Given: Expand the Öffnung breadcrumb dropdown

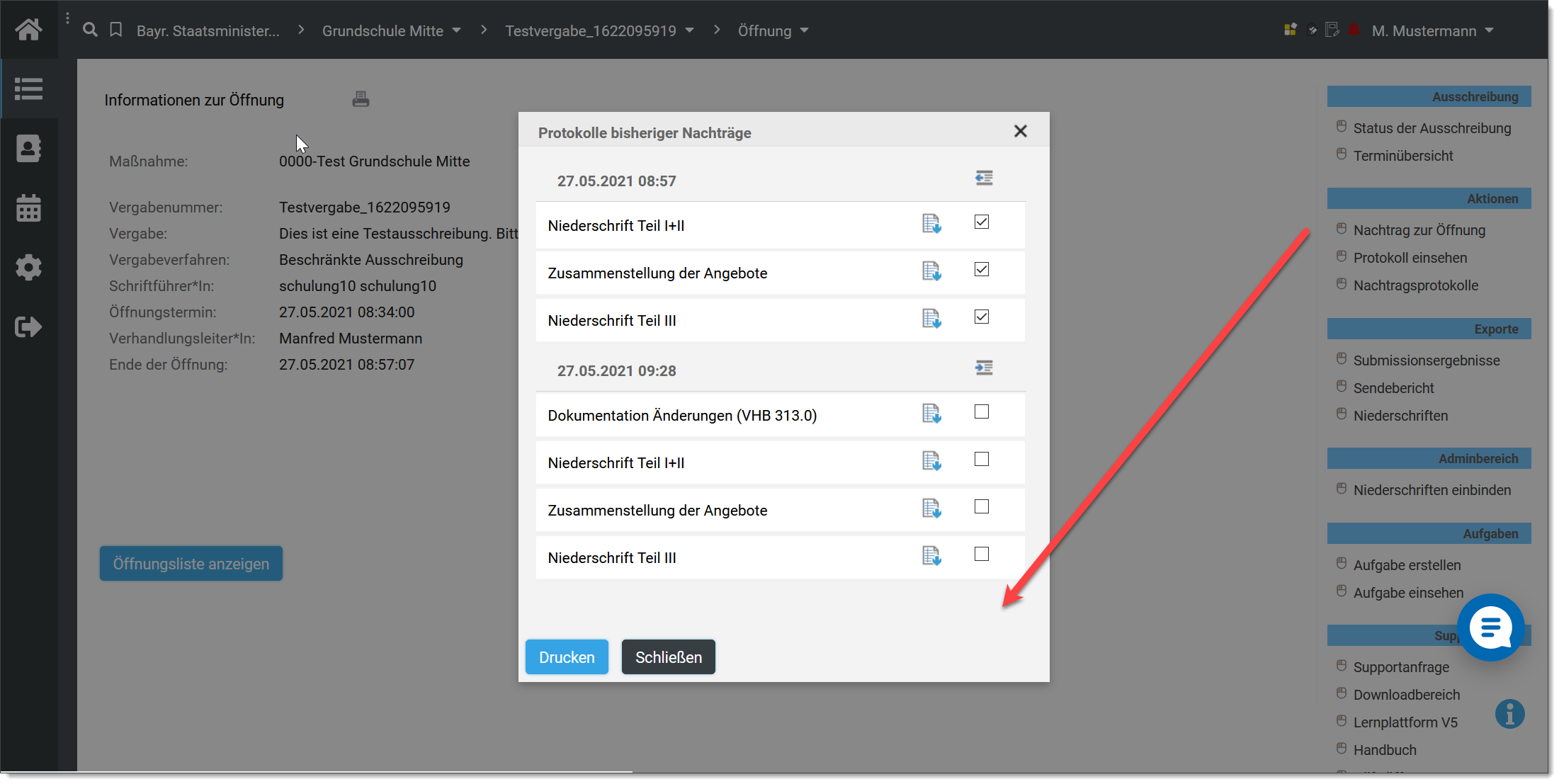Looking at the screenshot, I should point(805,30).
